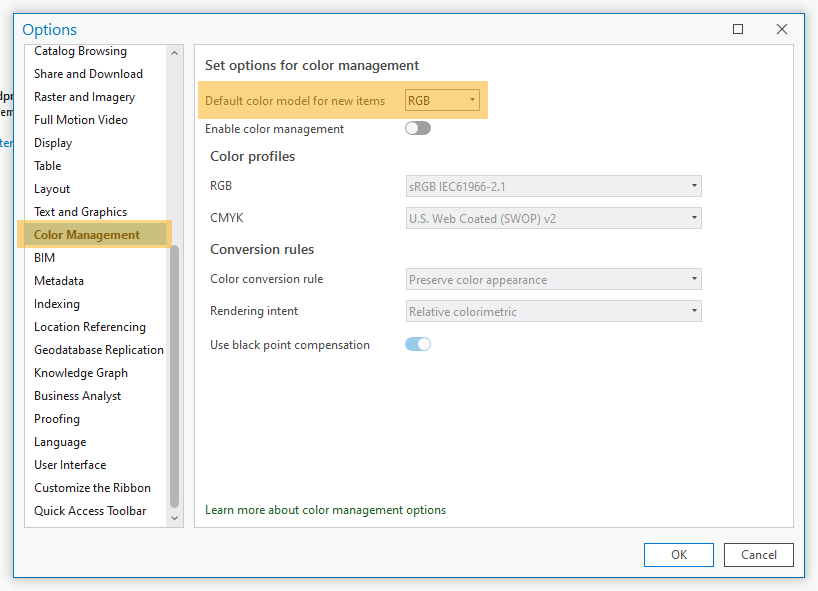Viewport: 818px width, 591px height.
Task: Select Metadata options
Action: pyautogui.click(x=58, y=280)
